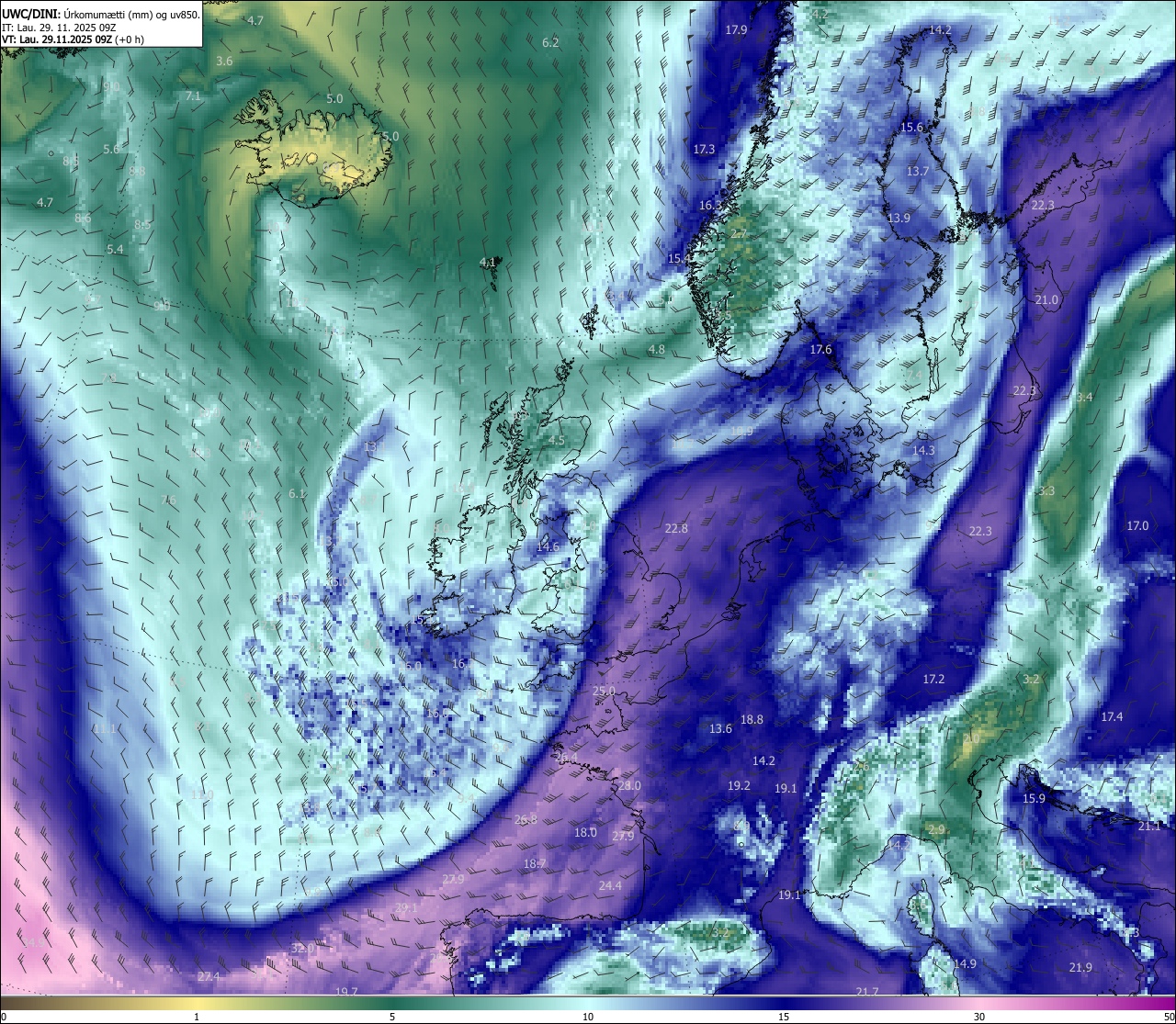
Task: Select the 3.6 value in the map's top-left corner
Action: (x=224, y=62)
